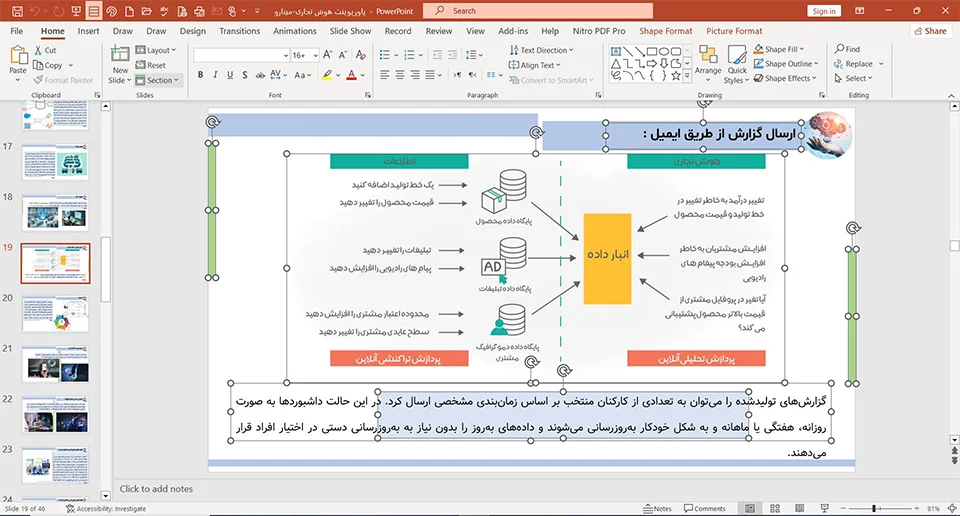Quick print icon in title bar
Viewport: 960px width, 516px height.
pos(199,11)
